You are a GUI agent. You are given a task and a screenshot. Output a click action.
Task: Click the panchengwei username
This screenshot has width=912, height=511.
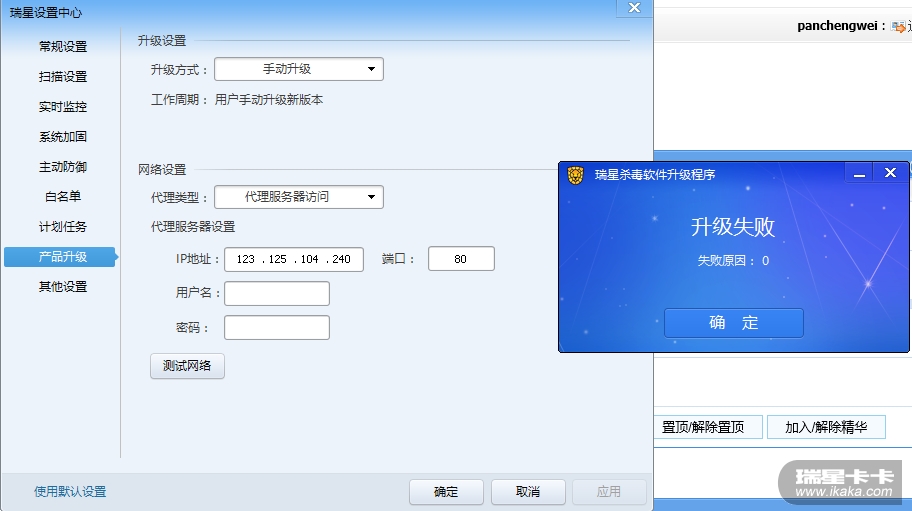837,26
